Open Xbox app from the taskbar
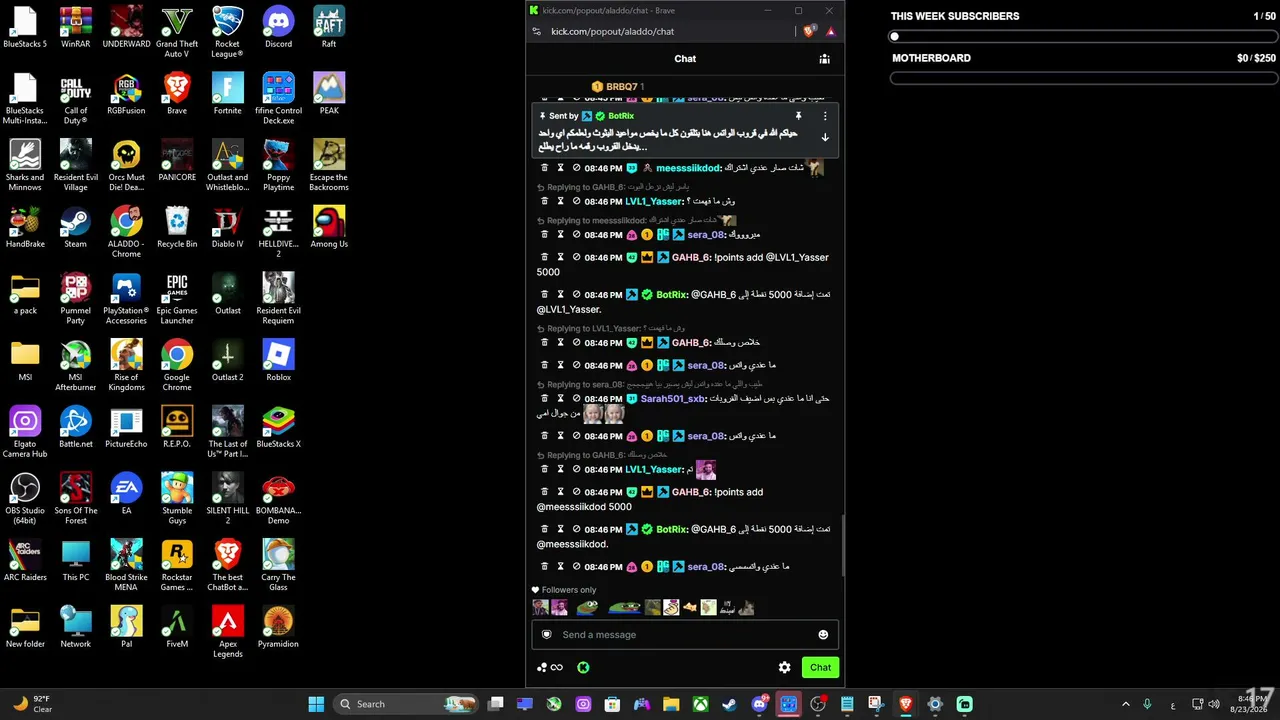1280x720 pixels. [701, 704]
